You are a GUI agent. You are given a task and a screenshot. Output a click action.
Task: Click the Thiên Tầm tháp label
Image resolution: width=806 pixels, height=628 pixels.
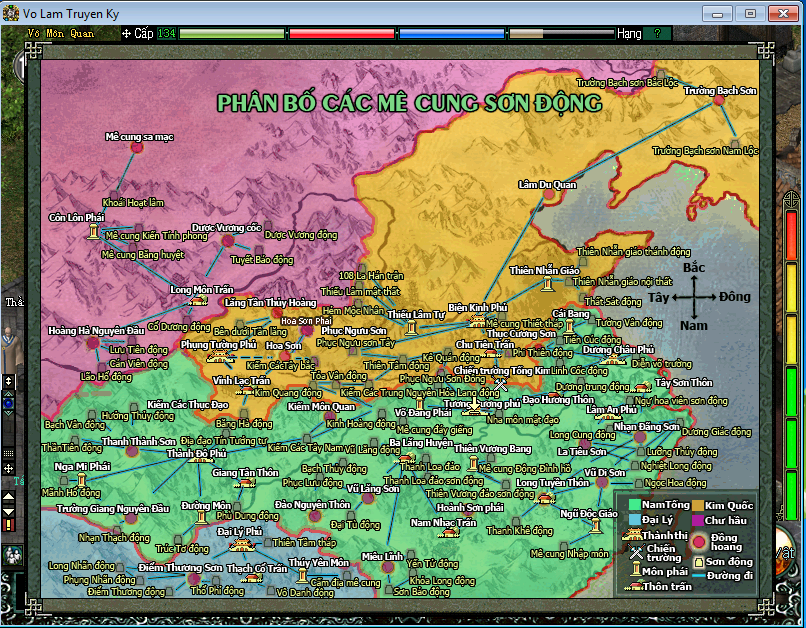305,542
